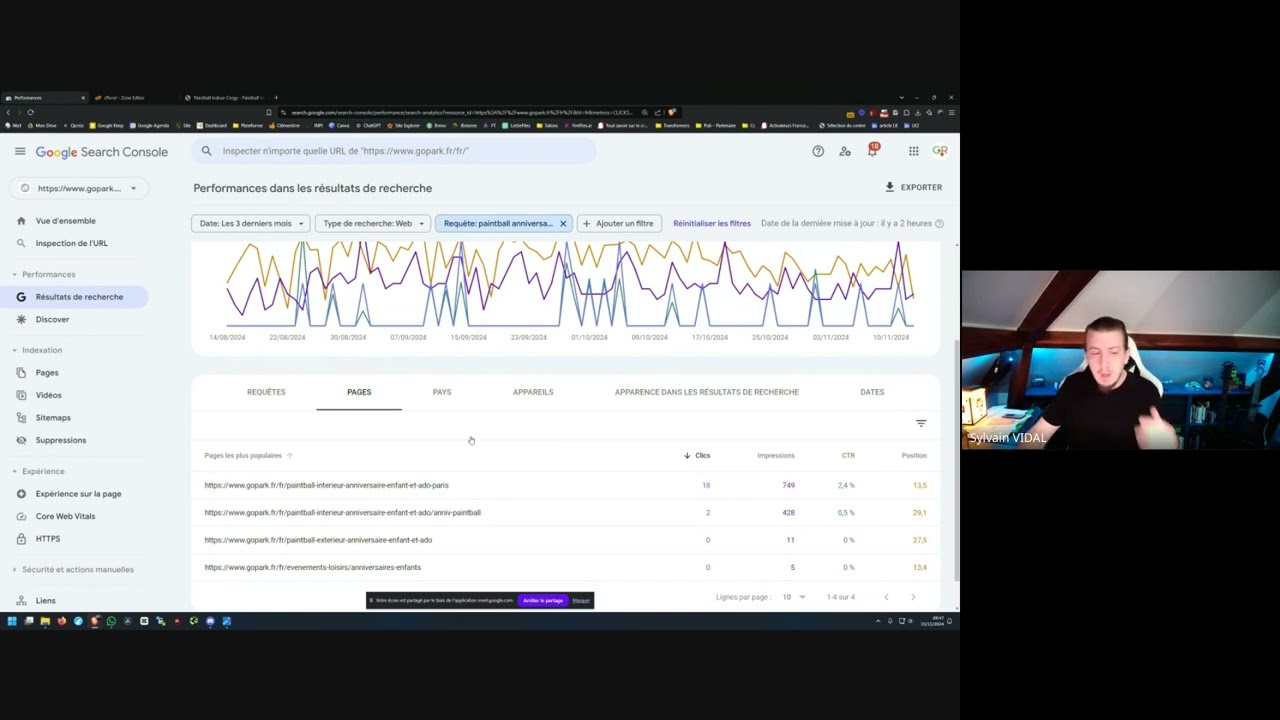Image resolution: width=1280 pixels, height=720 pixels.
Task: Click the table filter rows icon
Action: tap(921, 424)
